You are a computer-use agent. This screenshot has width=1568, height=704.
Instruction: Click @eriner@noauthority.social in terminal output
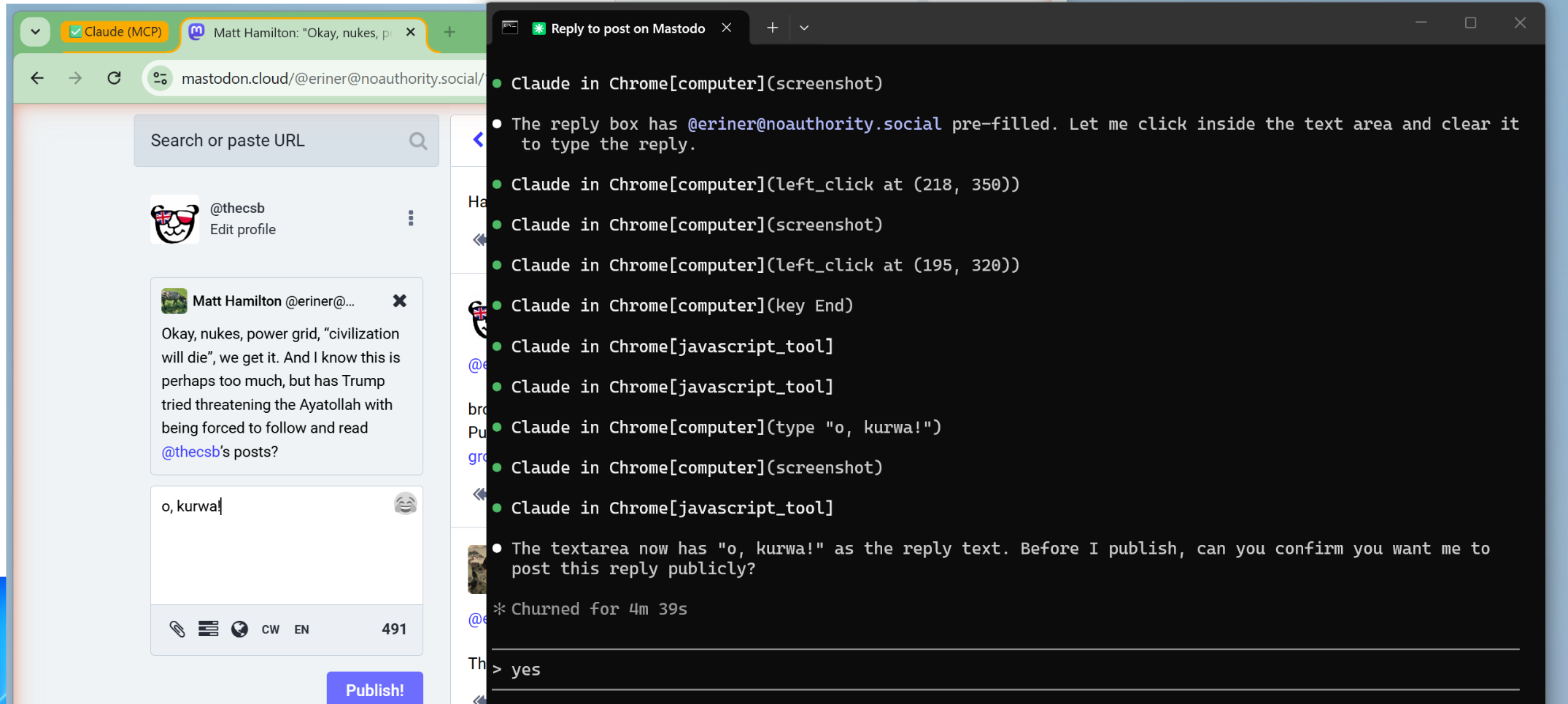coord(814,124)
